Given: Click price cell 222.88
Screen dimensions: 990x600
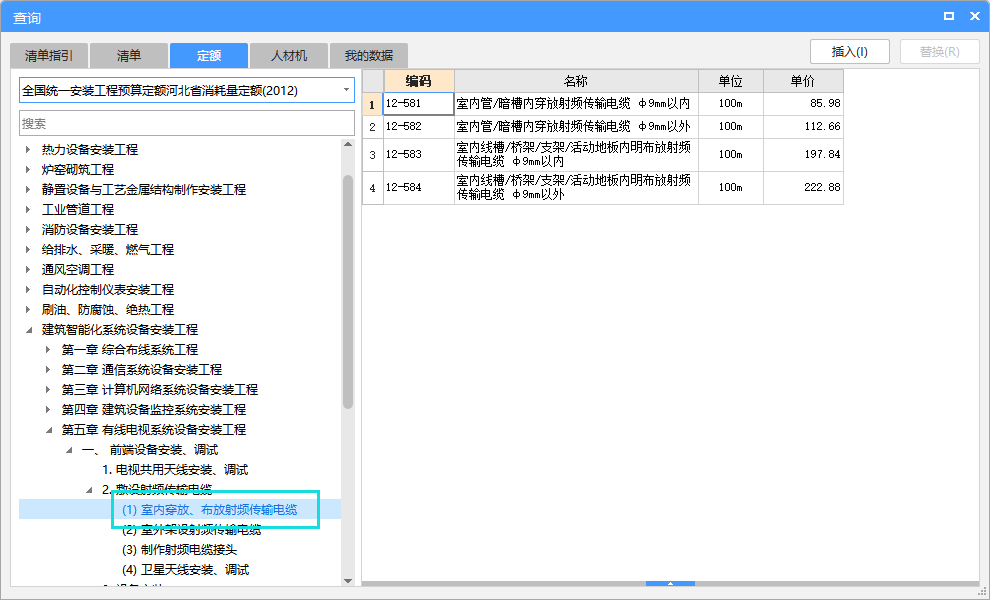Looking at the screenshot, I should 803,188.
